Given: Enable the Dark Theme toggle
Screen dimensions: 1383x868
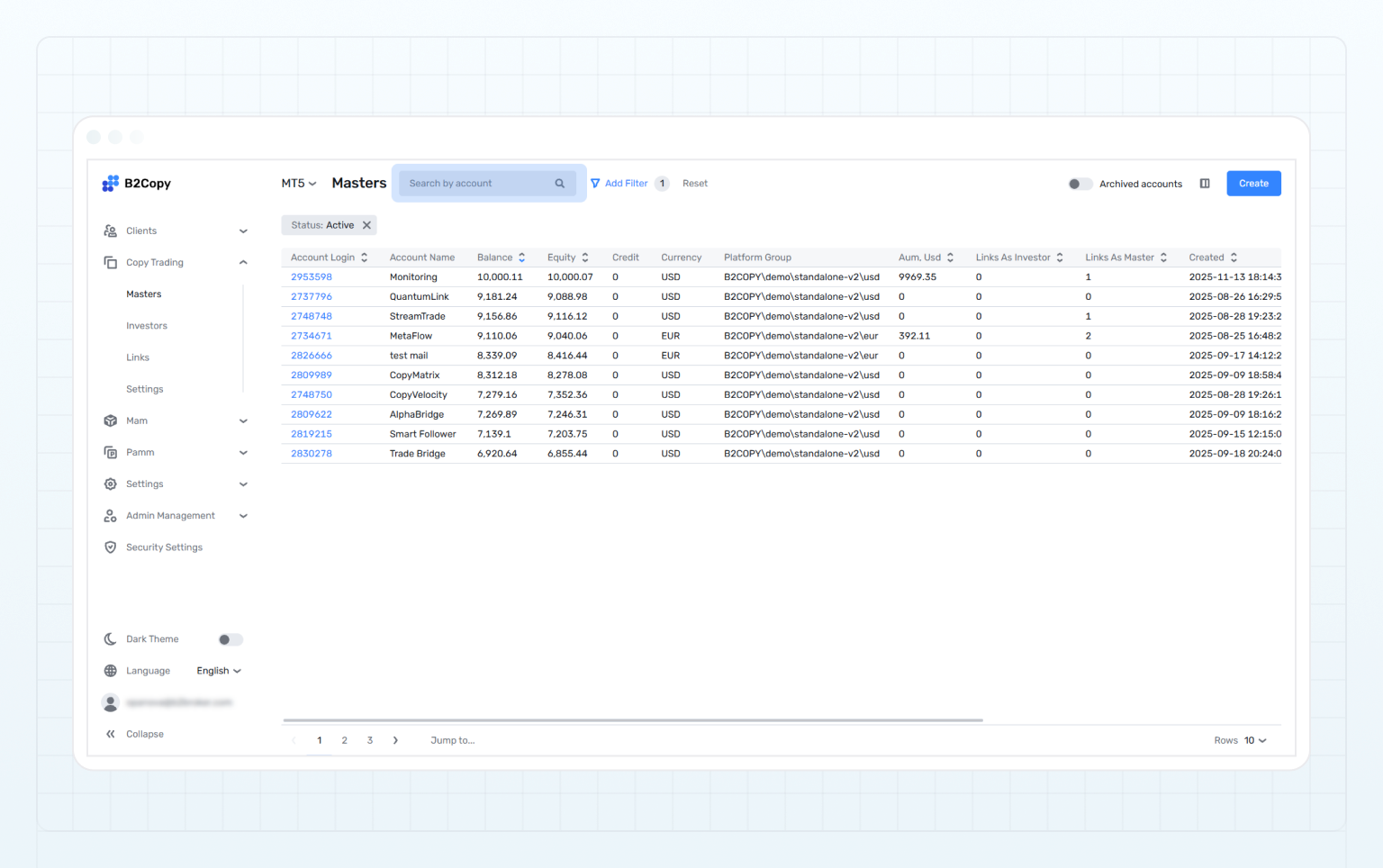Looking at the screenshot, I should point(230,639).
